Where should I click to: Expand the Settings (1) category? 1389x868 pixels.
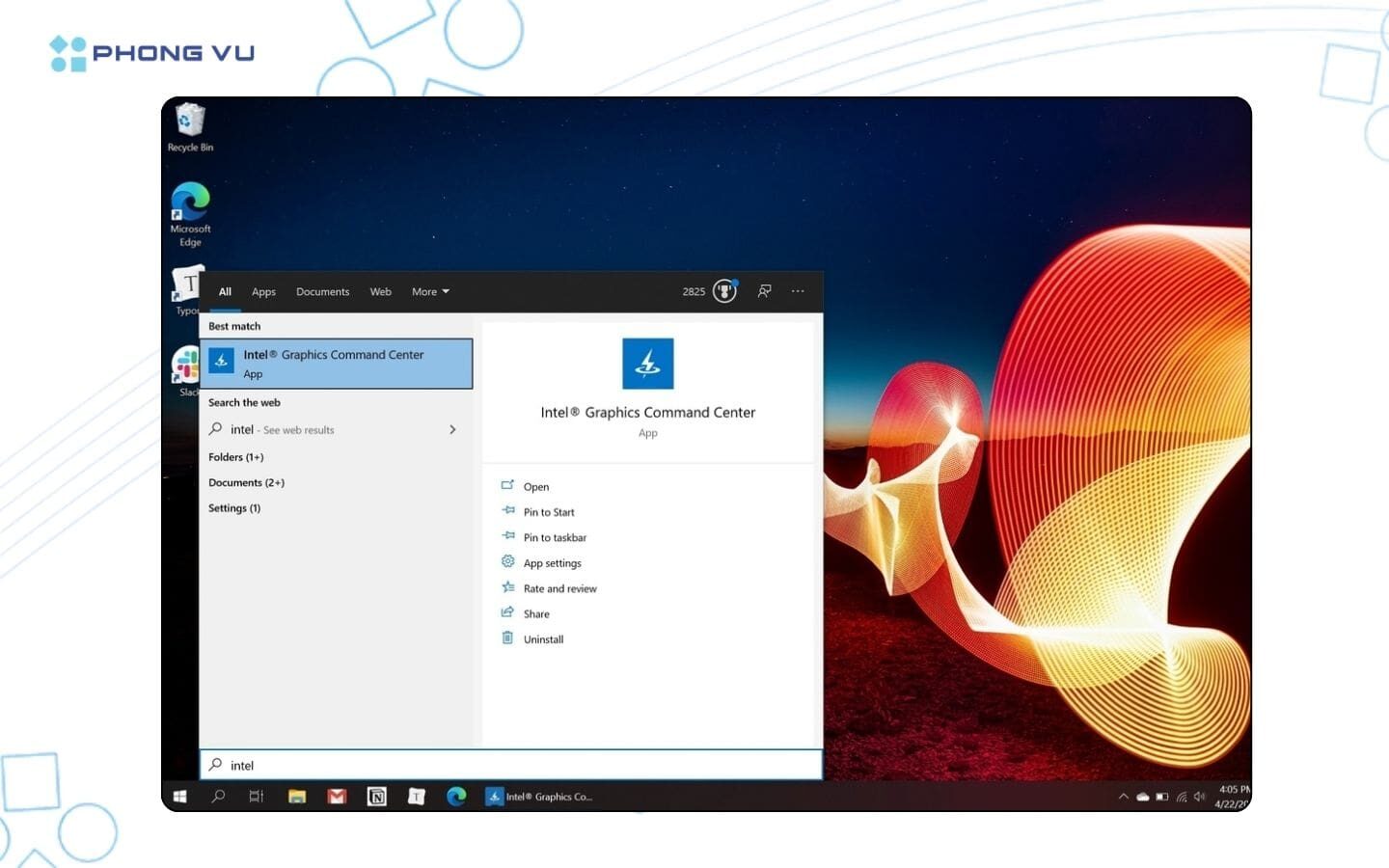pyautogui.click(x=234, y=508)
